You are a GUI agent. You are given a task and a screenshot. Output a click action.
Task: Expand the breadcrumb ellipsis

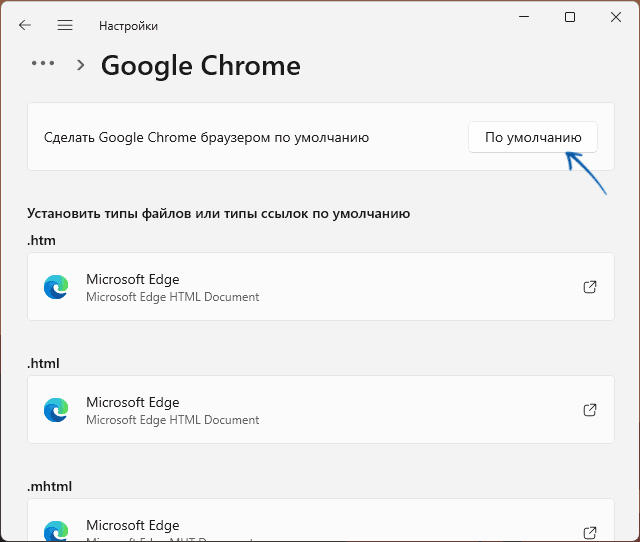[x=43, y=63]
